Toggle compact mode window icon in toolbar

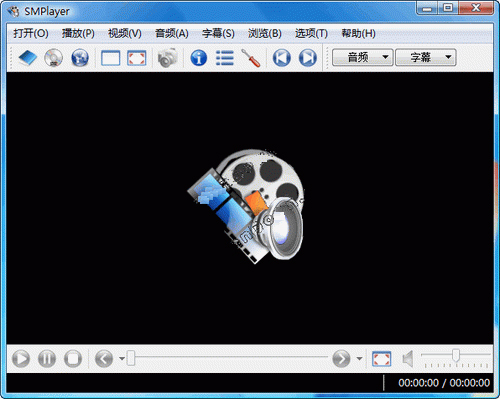110,58
